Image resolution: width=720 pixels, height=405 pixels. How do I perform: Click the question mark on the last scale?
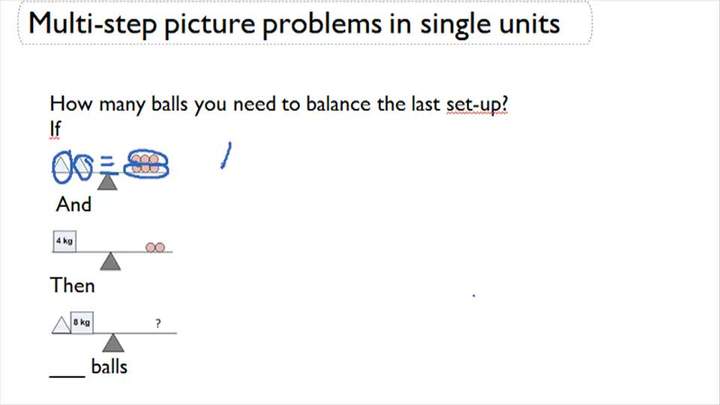[x=157, y=323]
